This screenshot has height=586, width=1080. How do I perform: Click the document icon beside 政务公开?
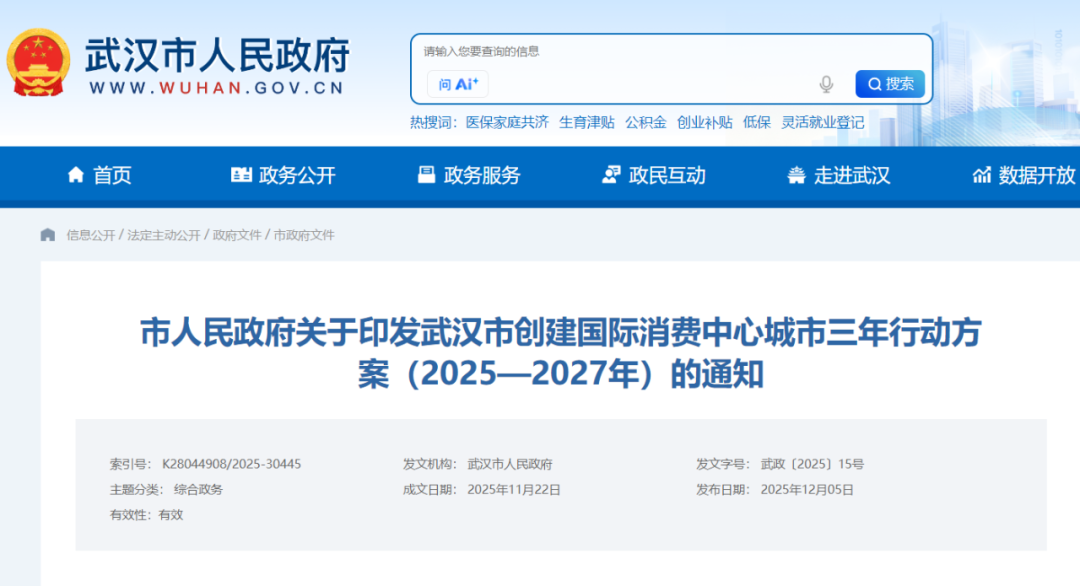coord(240,175)
